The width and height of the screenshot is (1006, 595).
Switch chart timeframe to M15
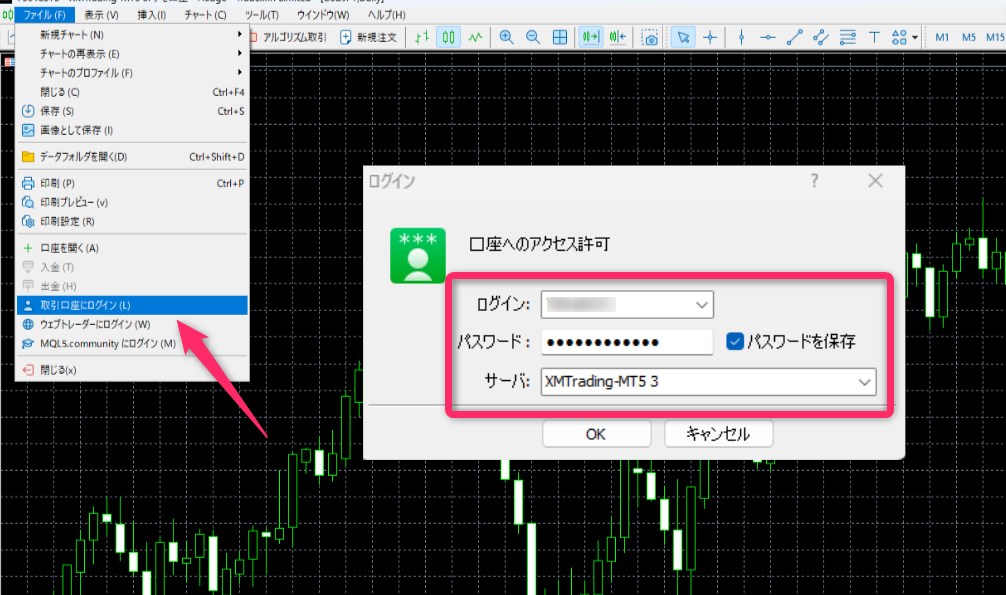pyautogui.click(x=998, y=36)
